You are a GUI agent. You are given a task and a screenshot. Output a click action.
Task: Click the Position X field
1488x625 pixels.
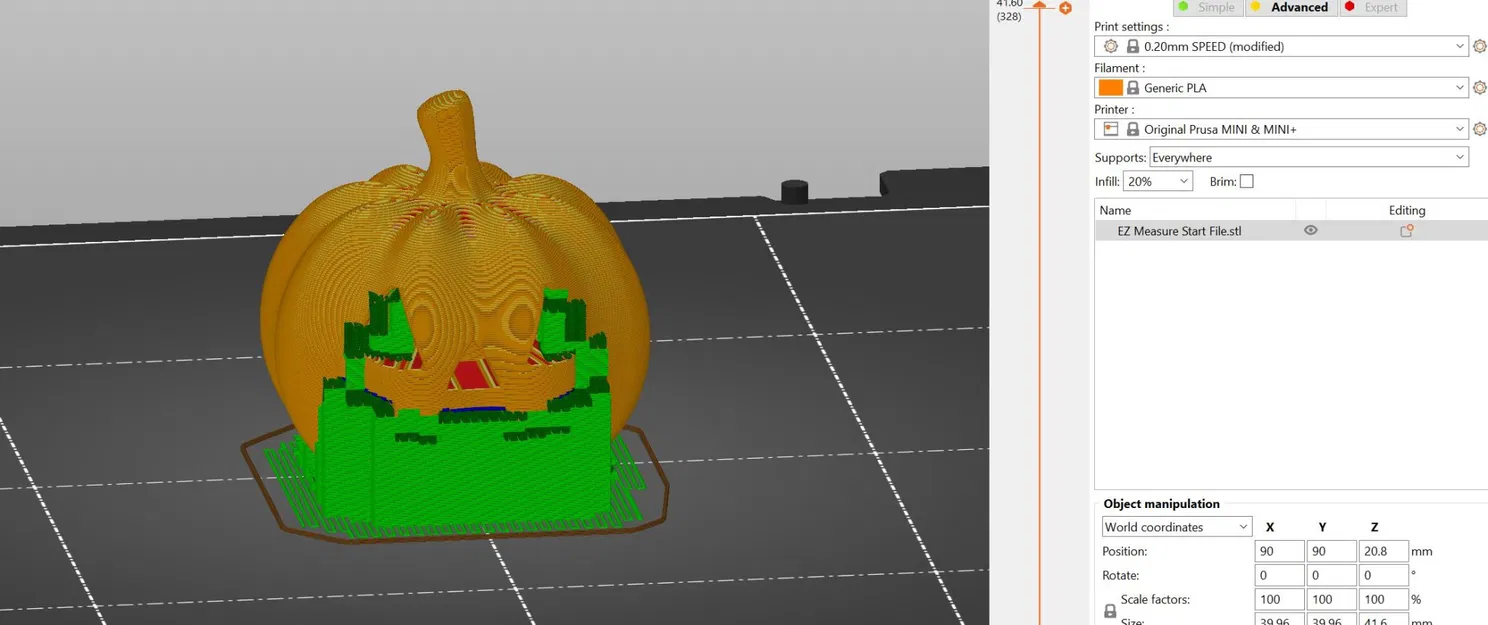(x=1279, y=551)
